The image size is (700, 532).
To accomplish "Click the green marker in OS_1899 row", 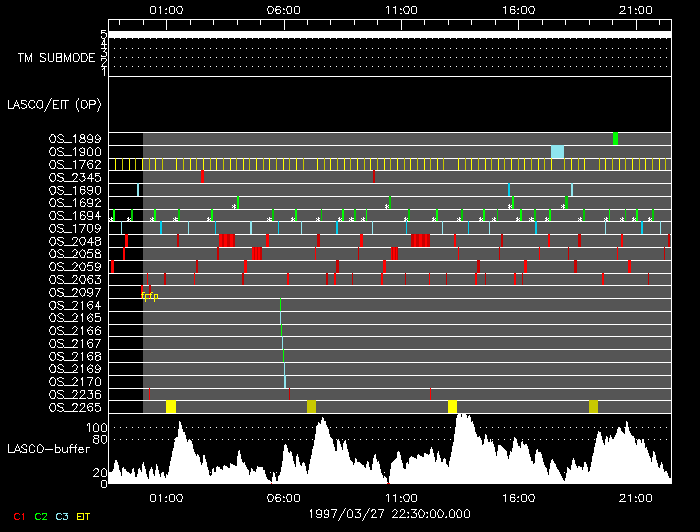I will coord(615,138).
